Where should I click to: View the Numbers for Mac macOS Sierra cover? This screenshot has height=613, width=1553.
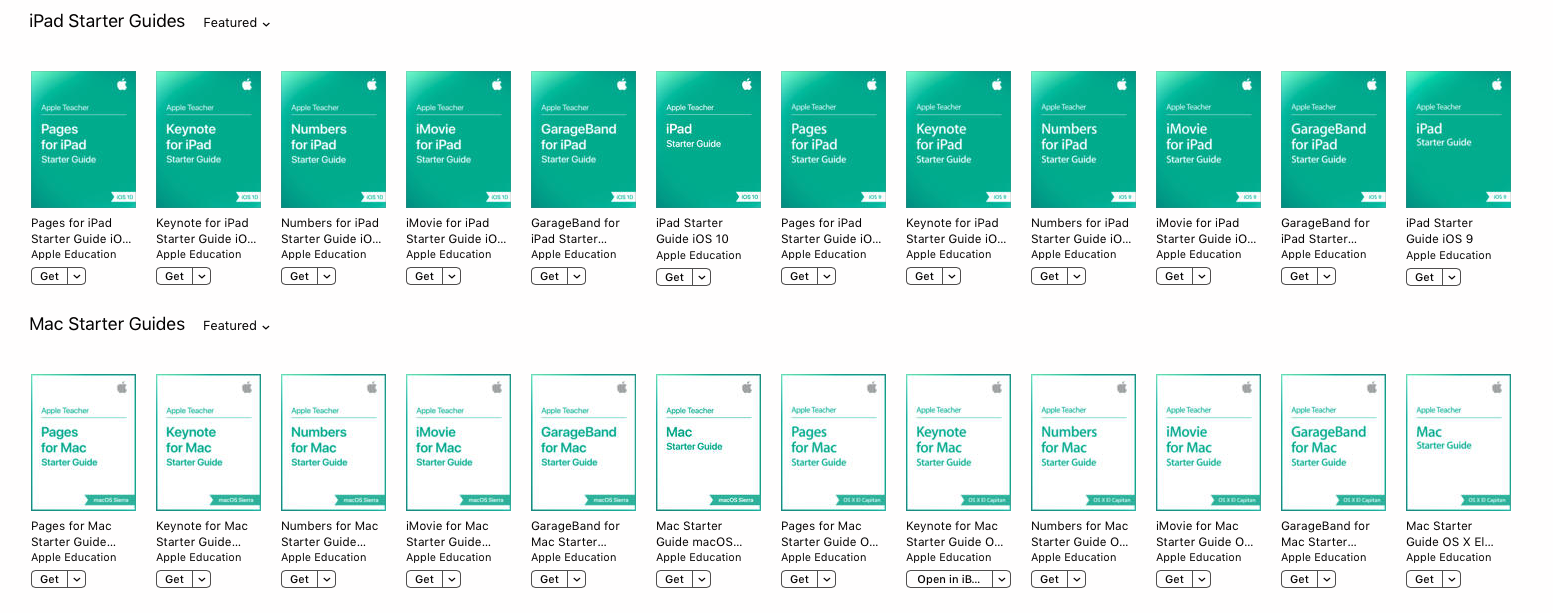(x=333, y=442)
